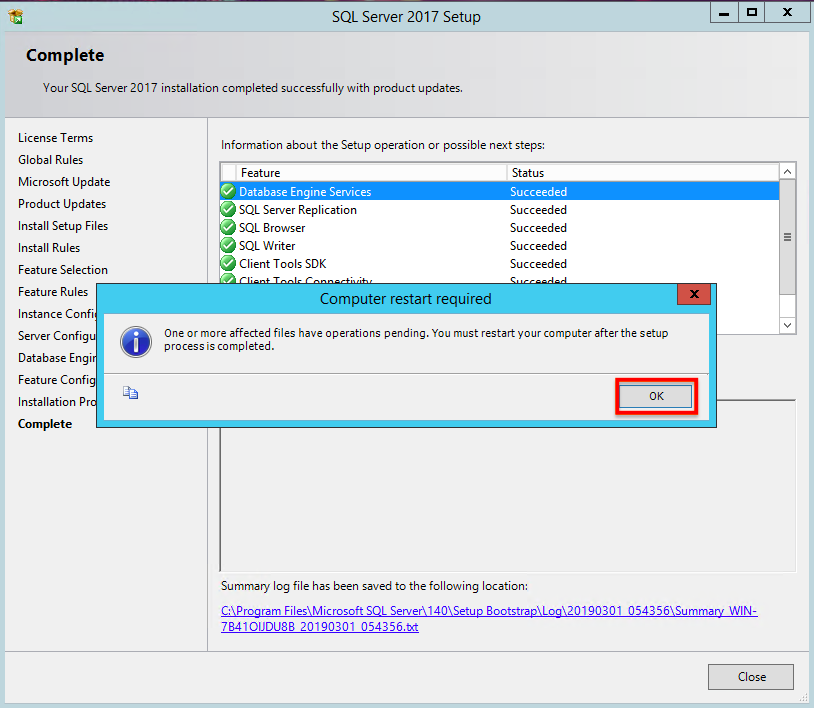Screen dimensions: 814x708
Task: Click the blue information icon in dialog
Action: 136,342
